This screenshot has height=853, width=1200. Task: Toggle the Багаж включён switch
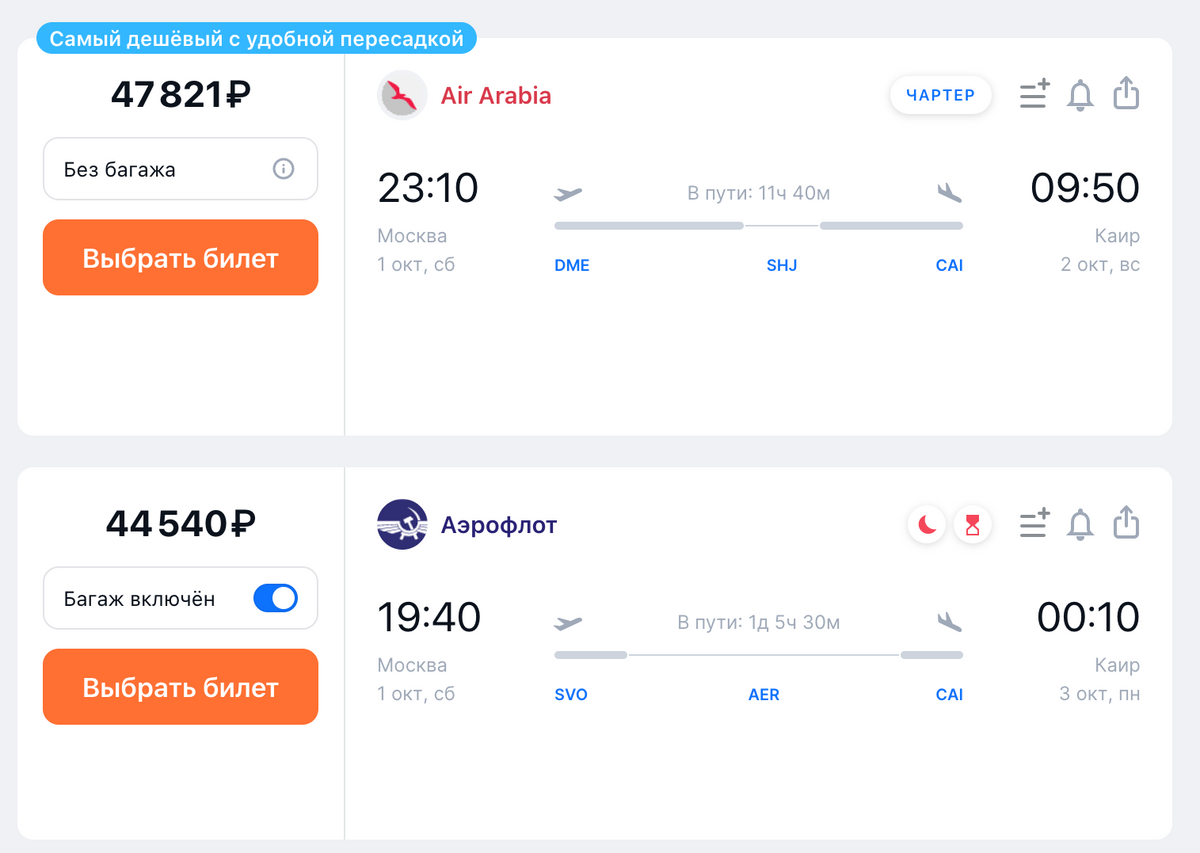pyautogui.click(x=275, y=598)
